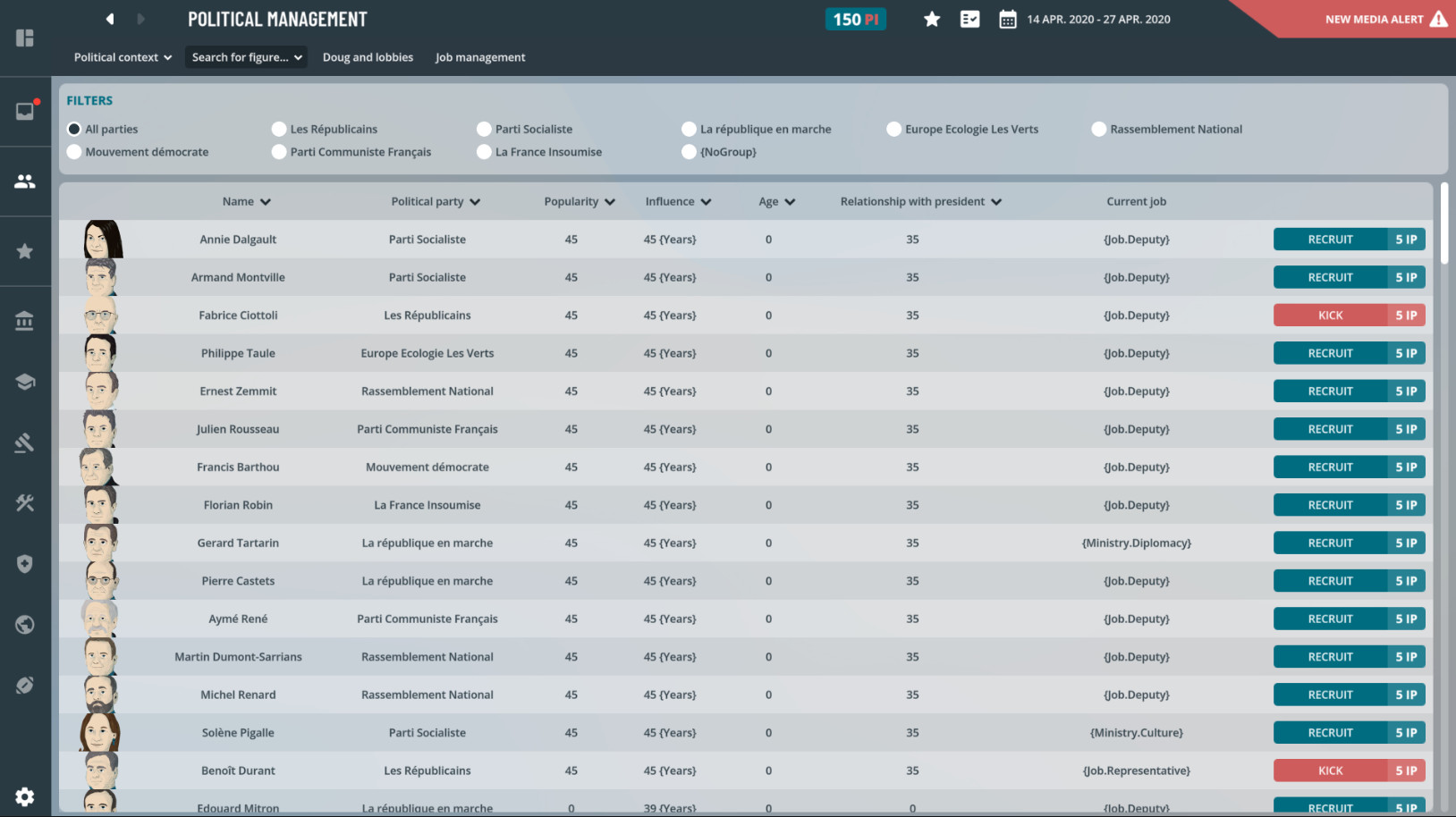Open the Doug and lobbies tab
Screen dimensions: 1456x817
click(368, 57)
